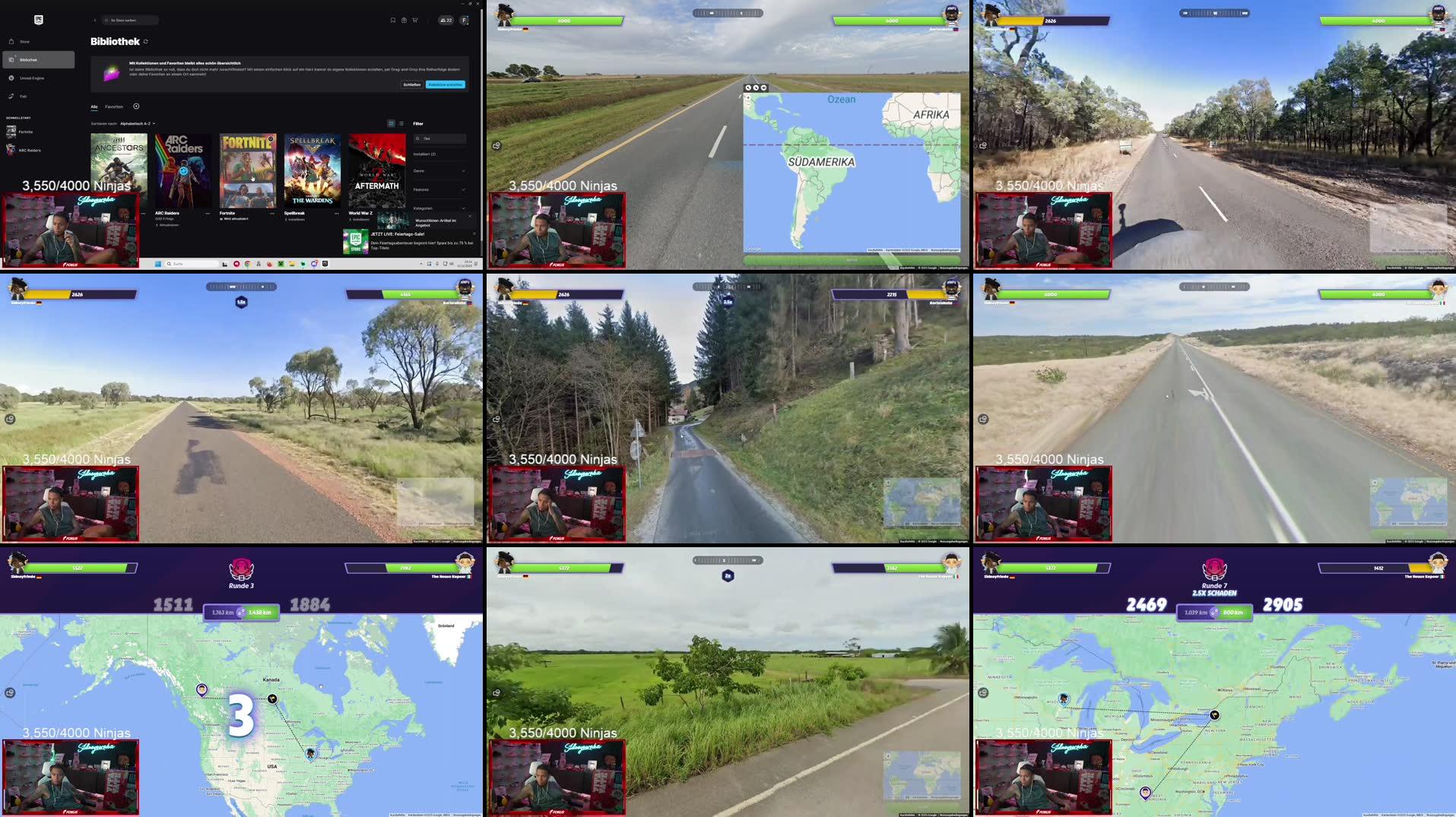Switch the library to grid view
The width and height of the screenshot is (1456, 817).
pyautogui.click(x=391, y=123)
